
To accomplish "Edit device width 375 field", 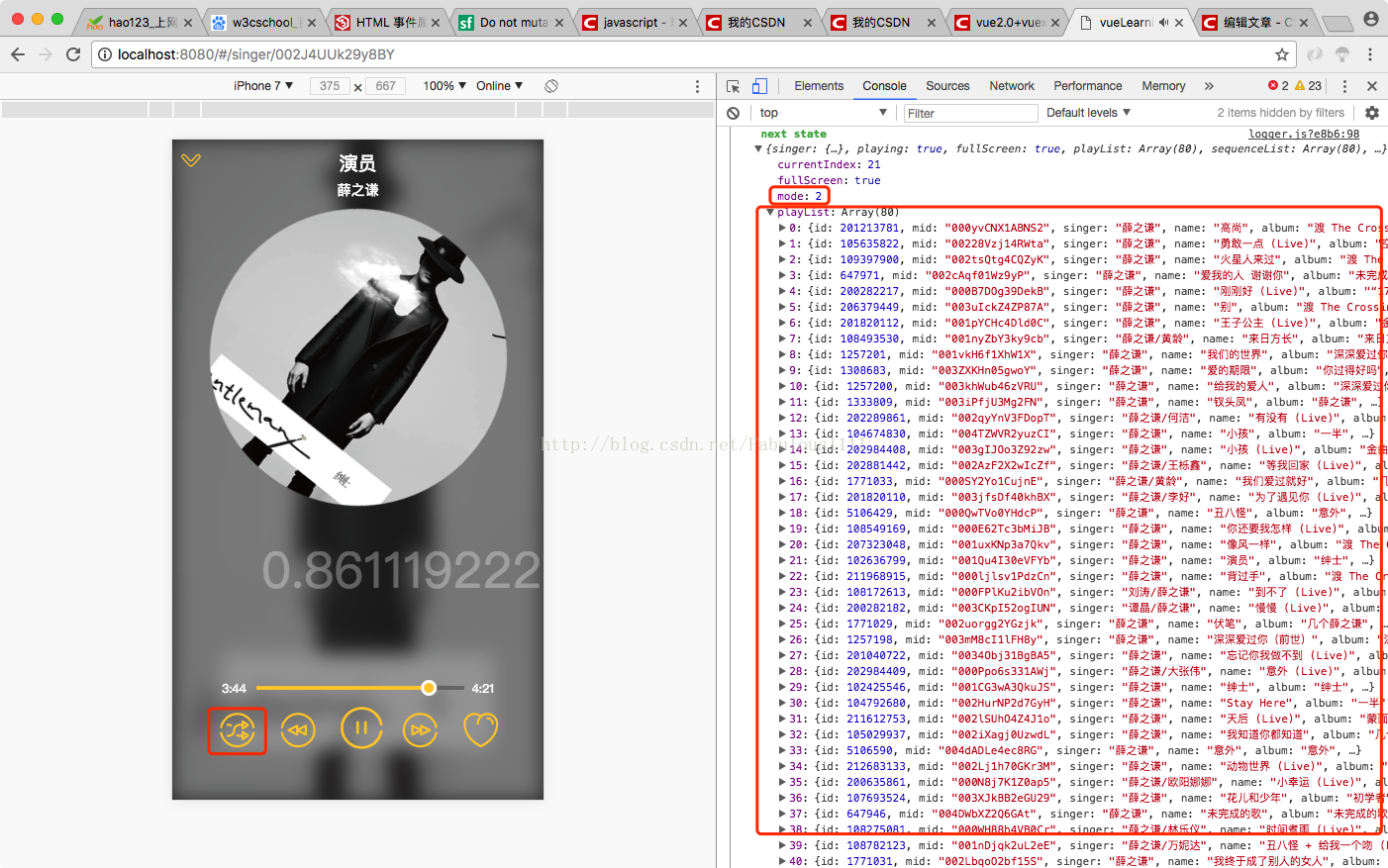I will tap(330, 86).
